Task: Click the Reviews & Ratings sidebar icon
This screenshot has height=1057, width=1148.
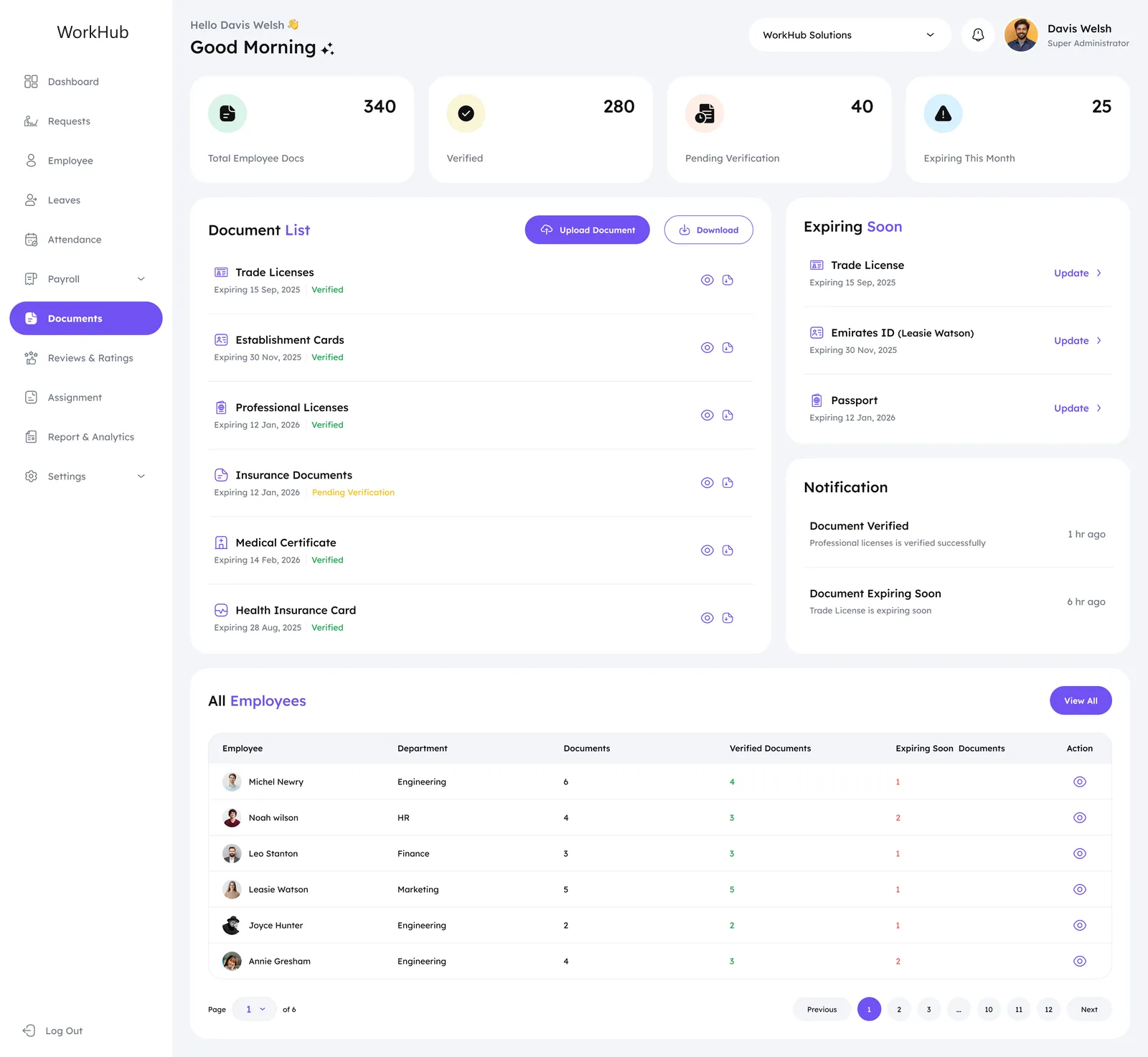Action: 31,358
